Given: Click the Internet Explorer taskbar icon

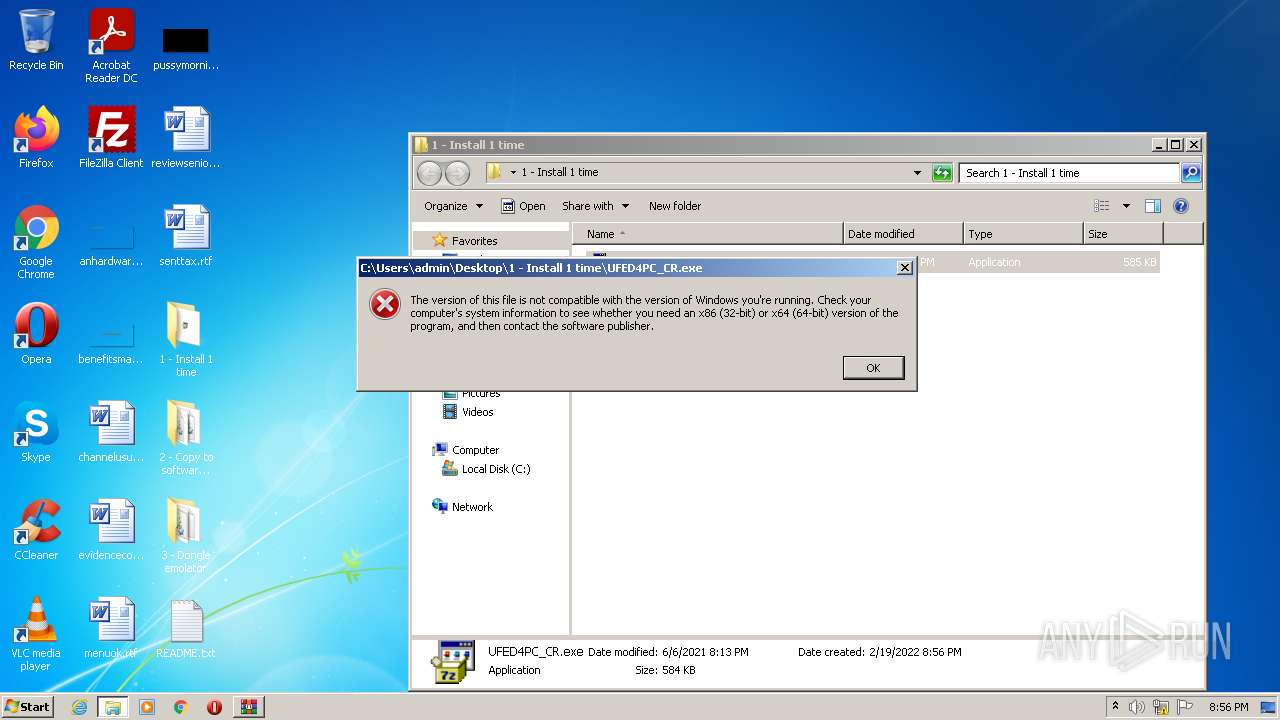Looking at the screenshot, I should pyautogui.click(x=80, y=707).
